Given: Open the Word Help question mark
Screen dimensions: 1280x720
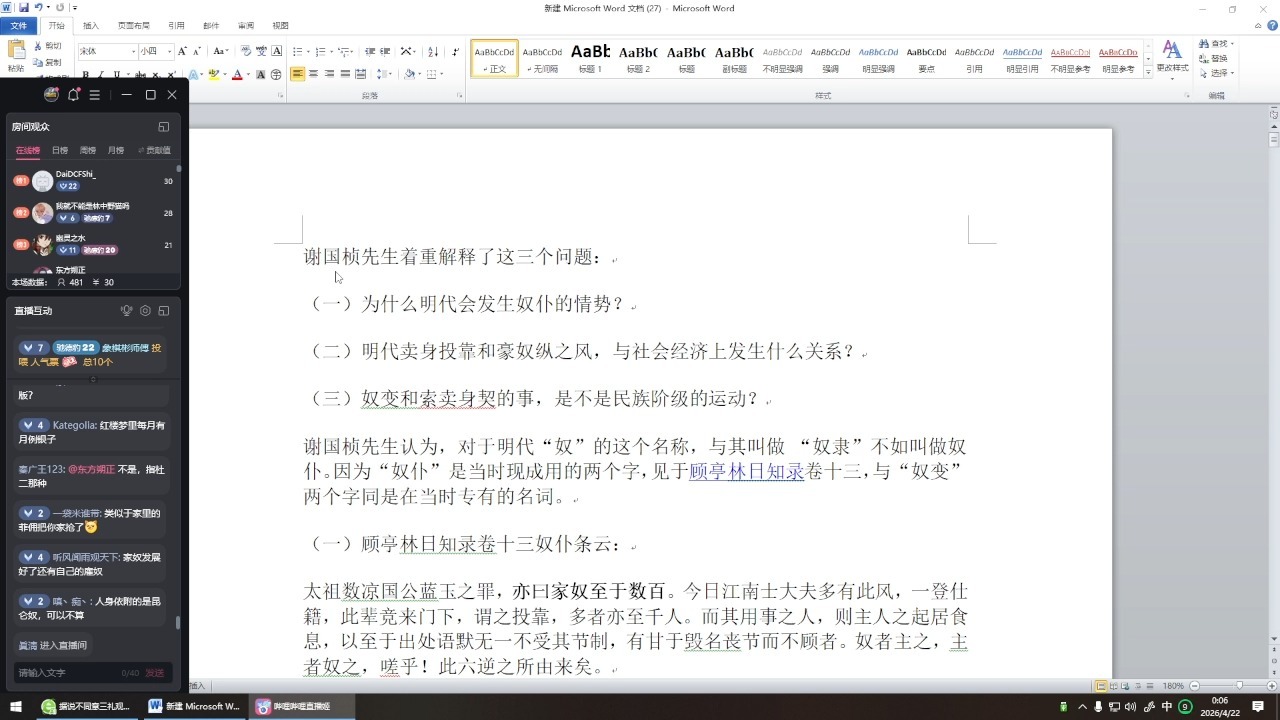Looking at the screenshot, I should point(1270,25).
